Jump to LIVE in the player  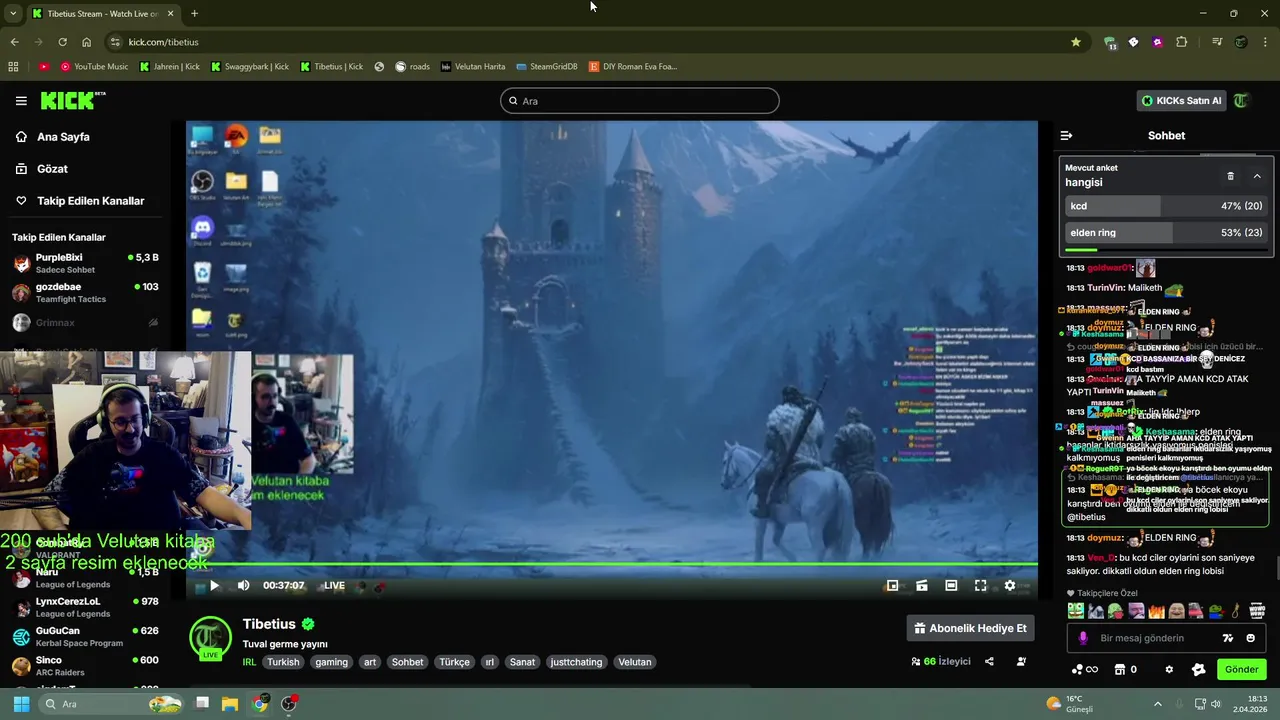click(334, 586)
